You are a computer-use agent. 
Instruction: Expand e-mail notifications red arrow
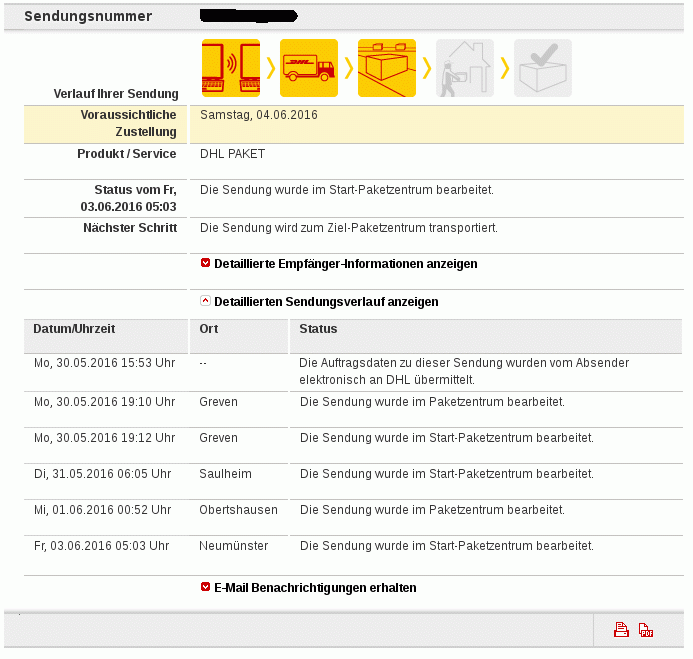click(205, 587)
